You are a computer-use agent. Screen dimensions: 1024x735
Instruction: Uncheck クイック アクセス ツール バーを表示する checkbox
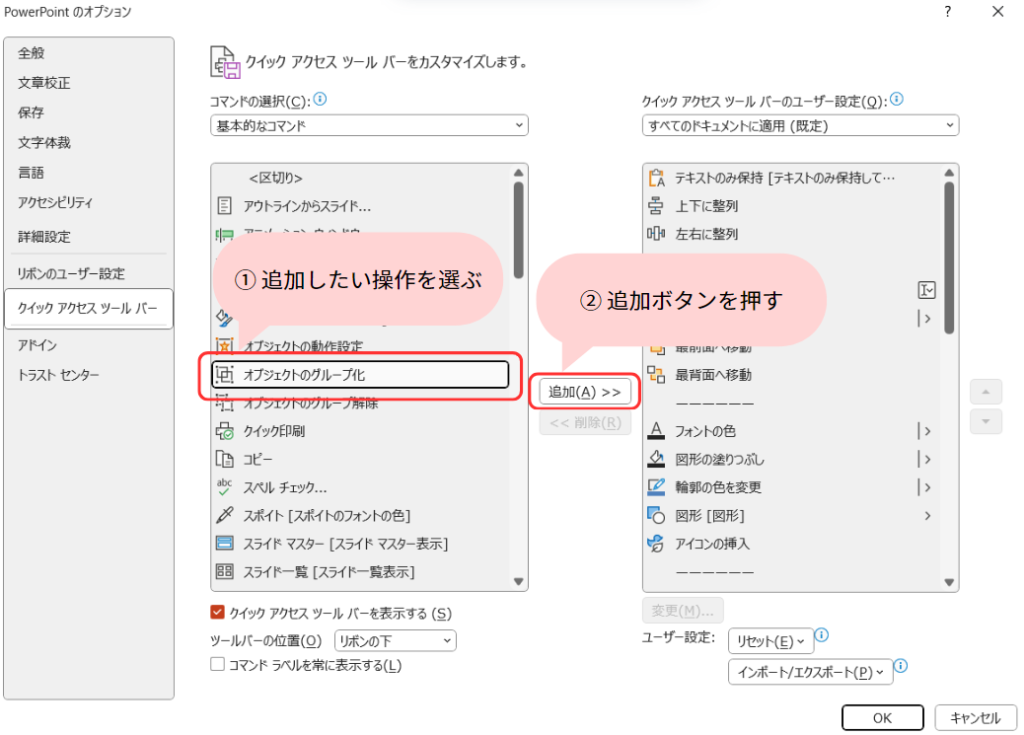(x=217, y=612)
